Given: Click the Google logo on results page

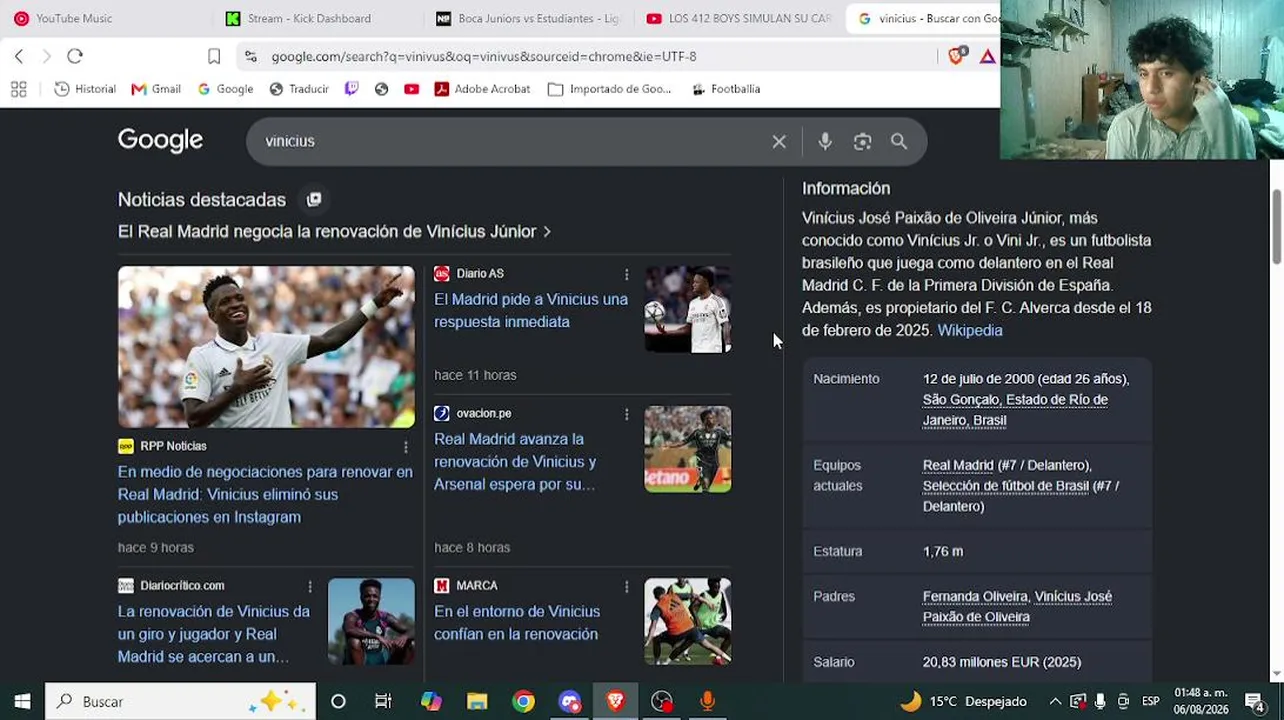Looking at the screenshot, I should (x=160, y=141).
